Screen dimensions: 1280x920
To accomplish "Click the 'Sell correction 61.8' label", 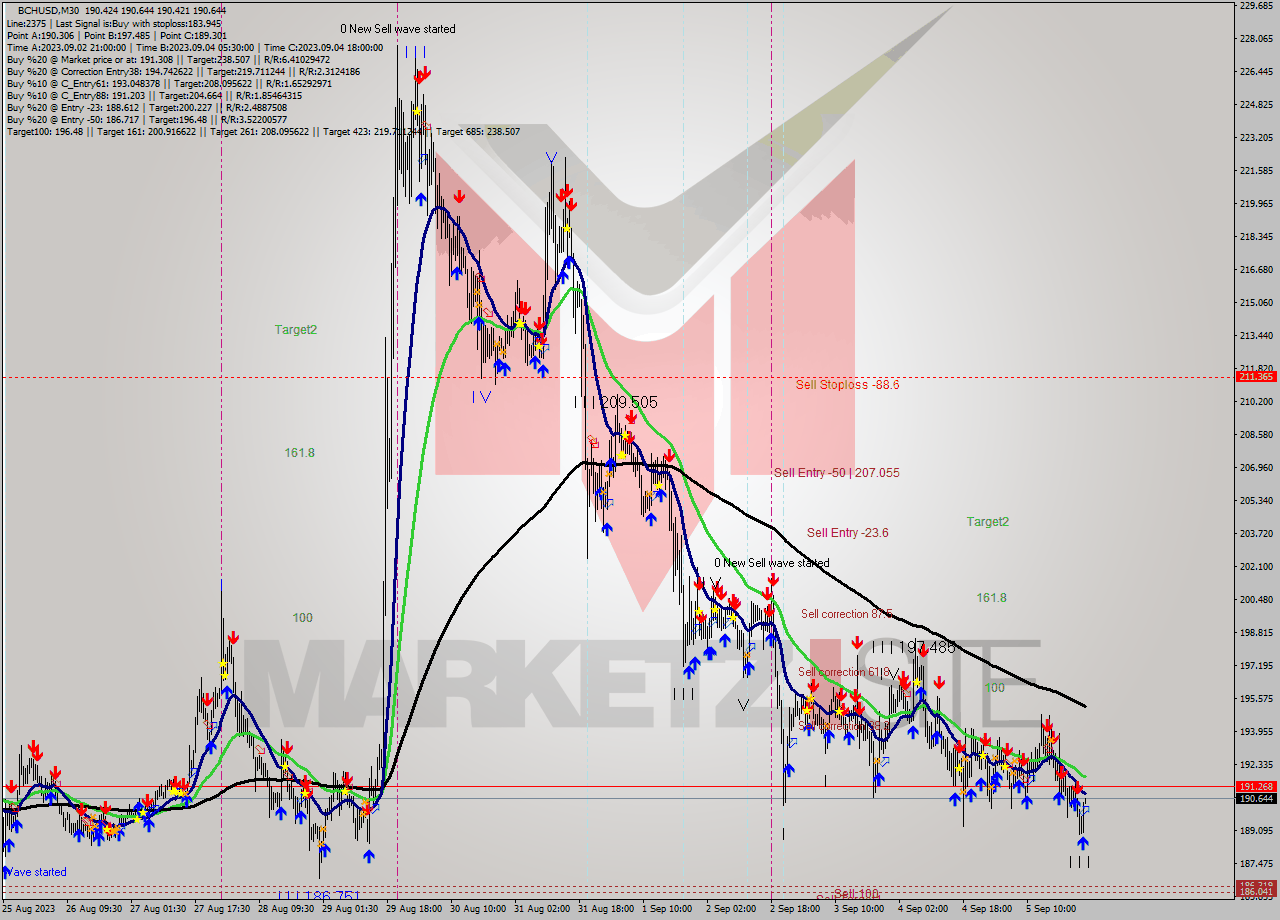I will [x=844, y=672].
